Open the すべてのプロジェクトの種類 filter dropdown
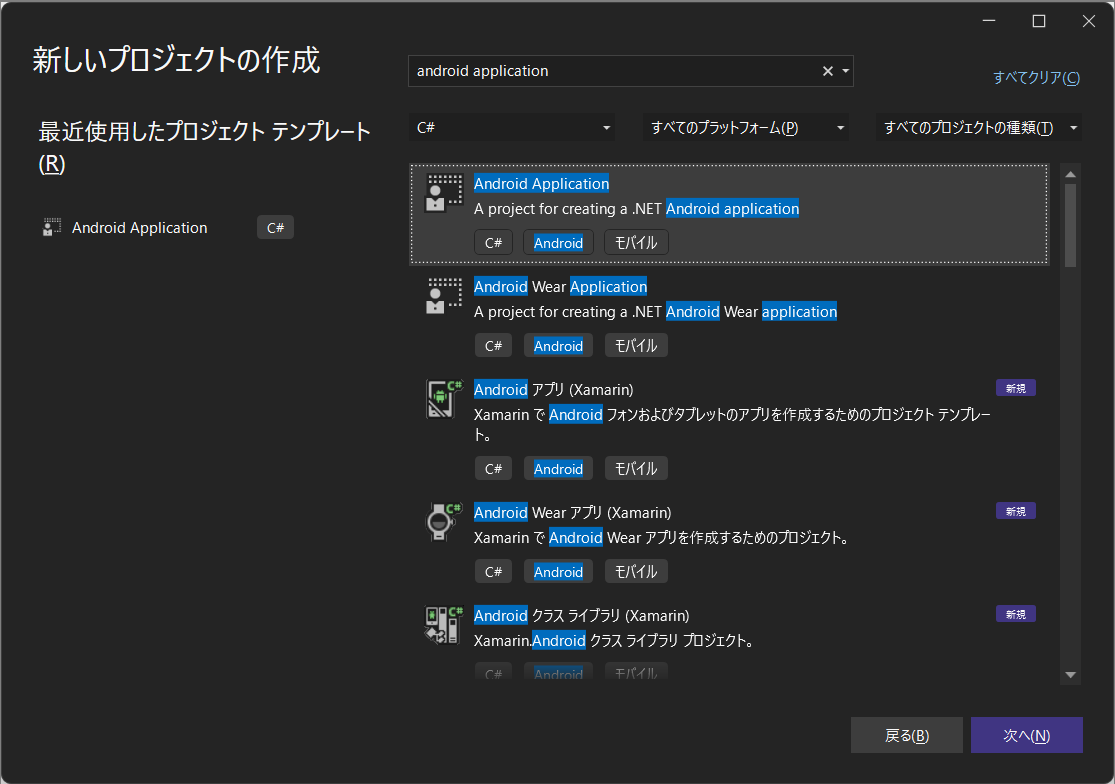The image size is (1115, 784). (x=978, y=128)
